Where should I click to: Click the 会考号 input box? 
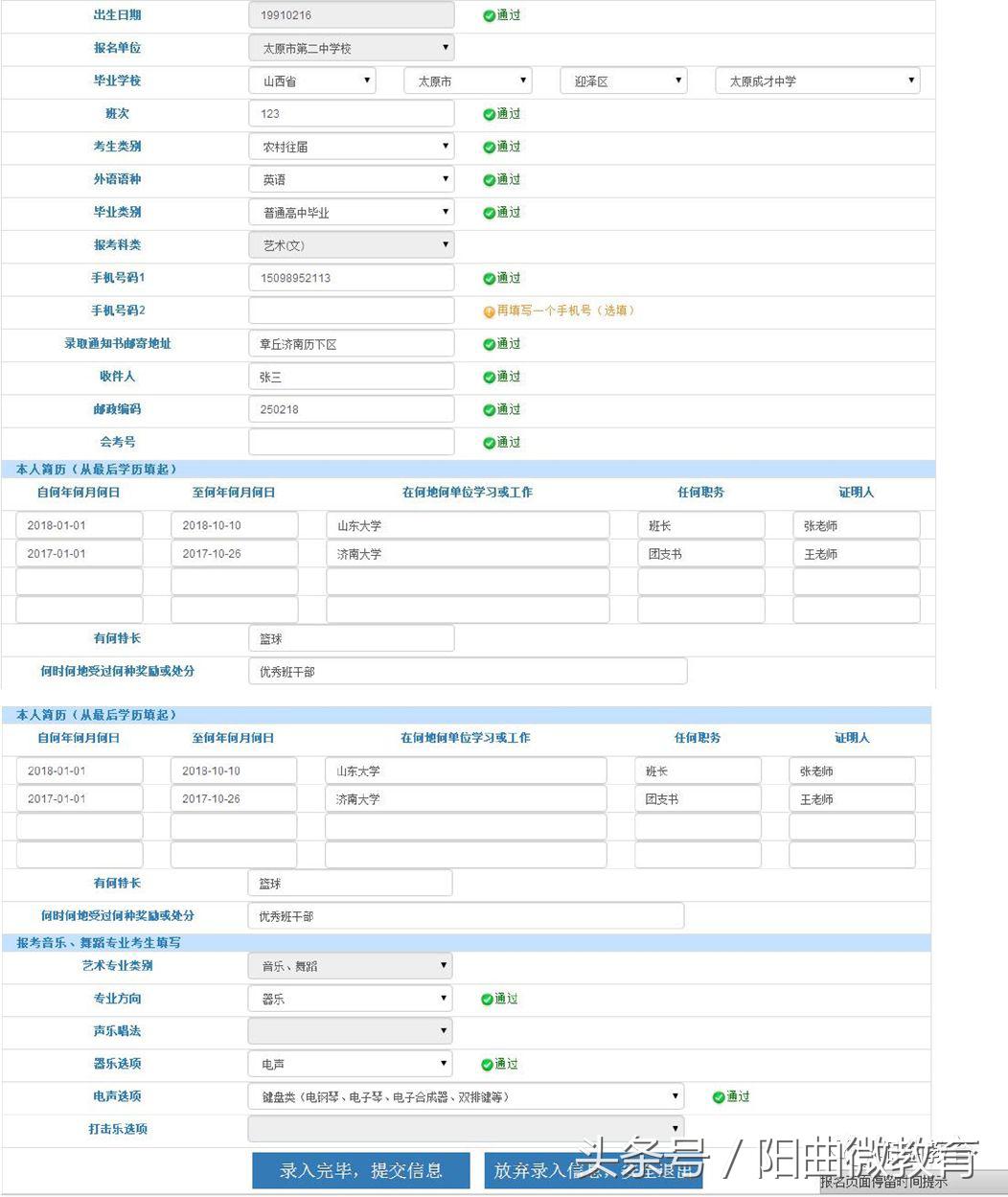(x=351, y=442)
